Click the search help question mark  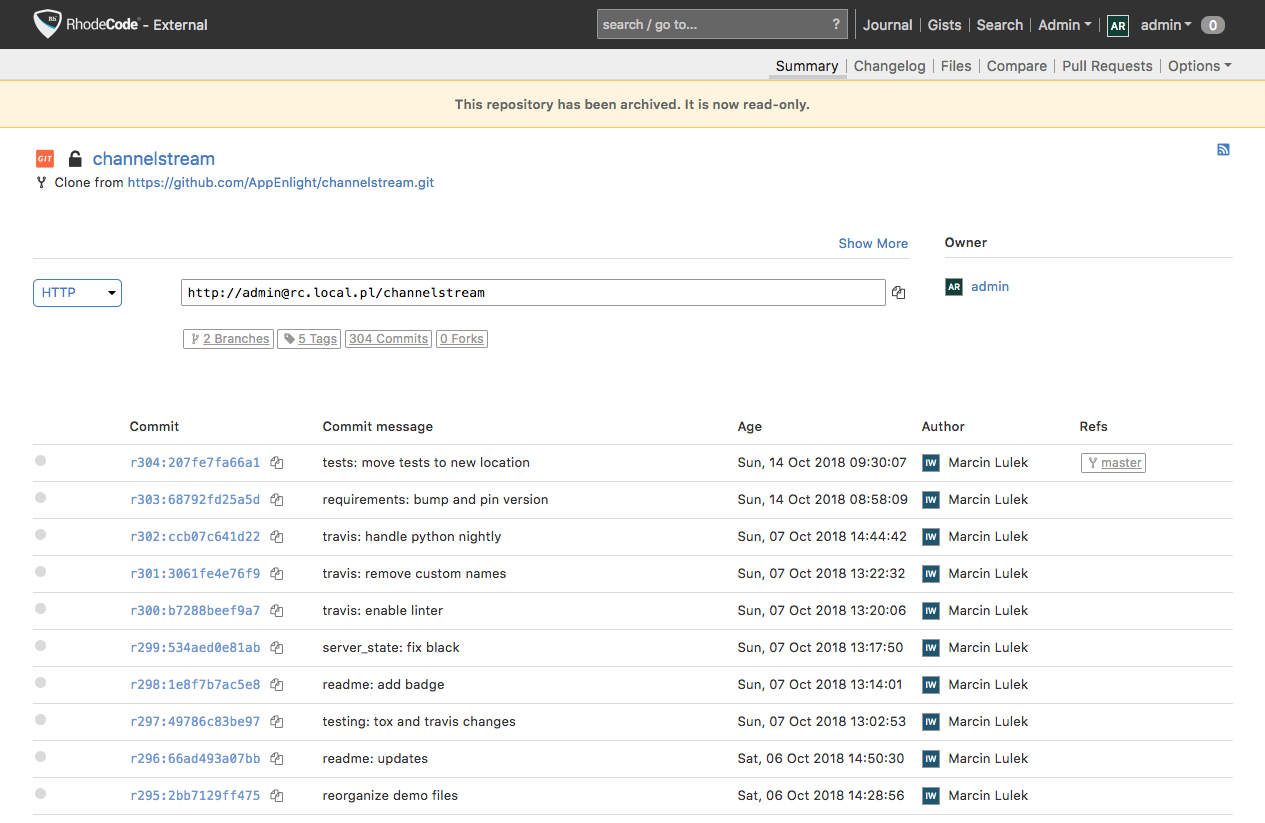(x=836, y=25)
